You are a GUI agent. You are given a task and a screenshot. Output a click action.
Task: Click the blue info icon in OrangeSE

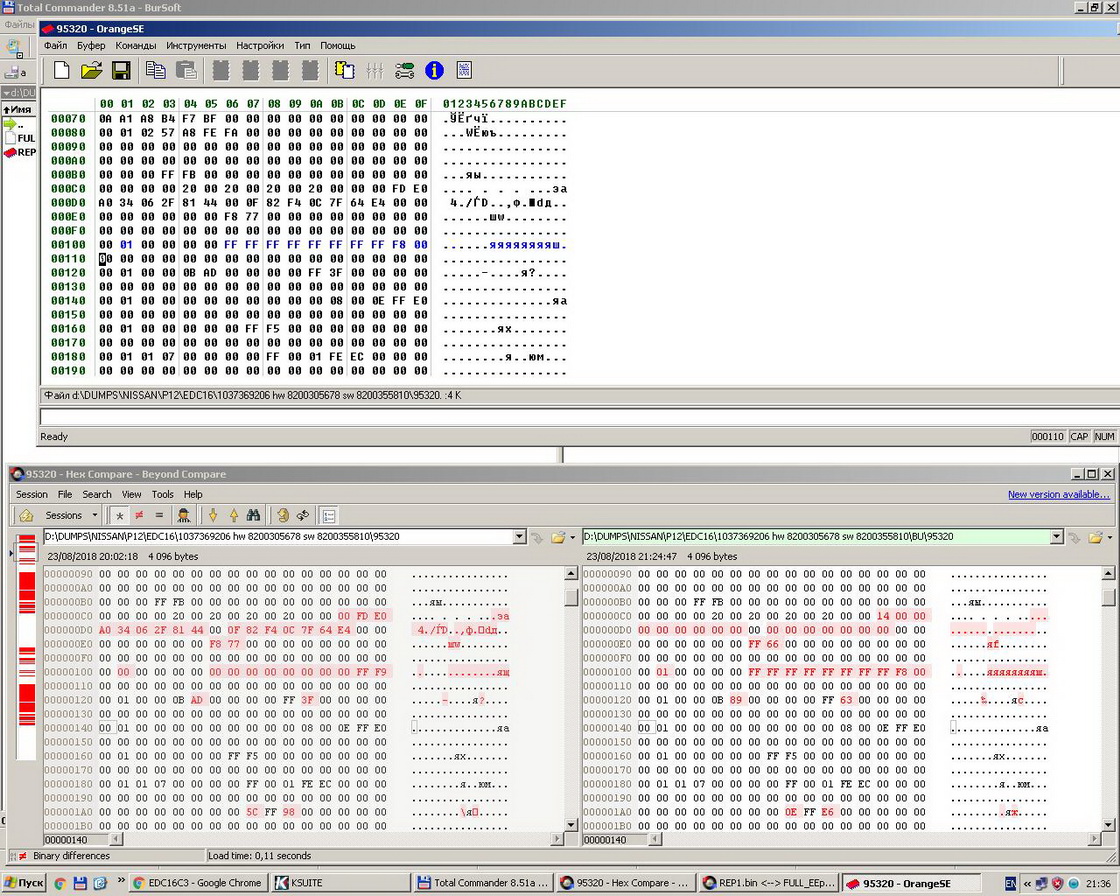click(434, 70)
